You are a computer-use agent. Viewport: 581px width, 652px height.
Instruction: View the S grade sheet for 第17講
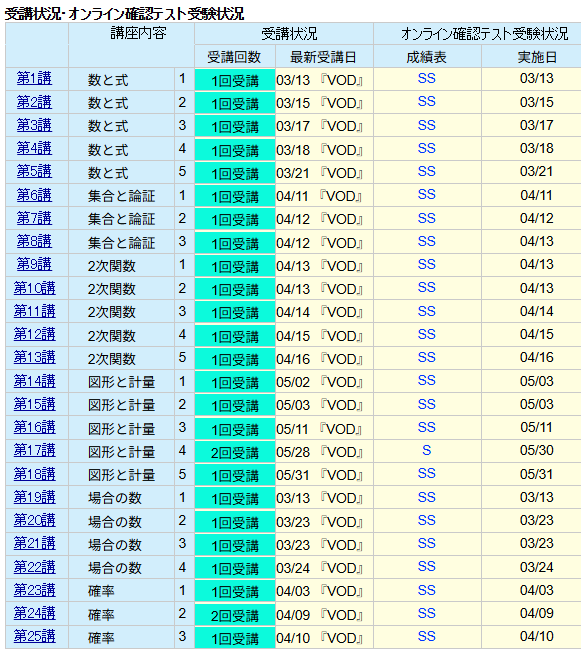pos(426,450)
